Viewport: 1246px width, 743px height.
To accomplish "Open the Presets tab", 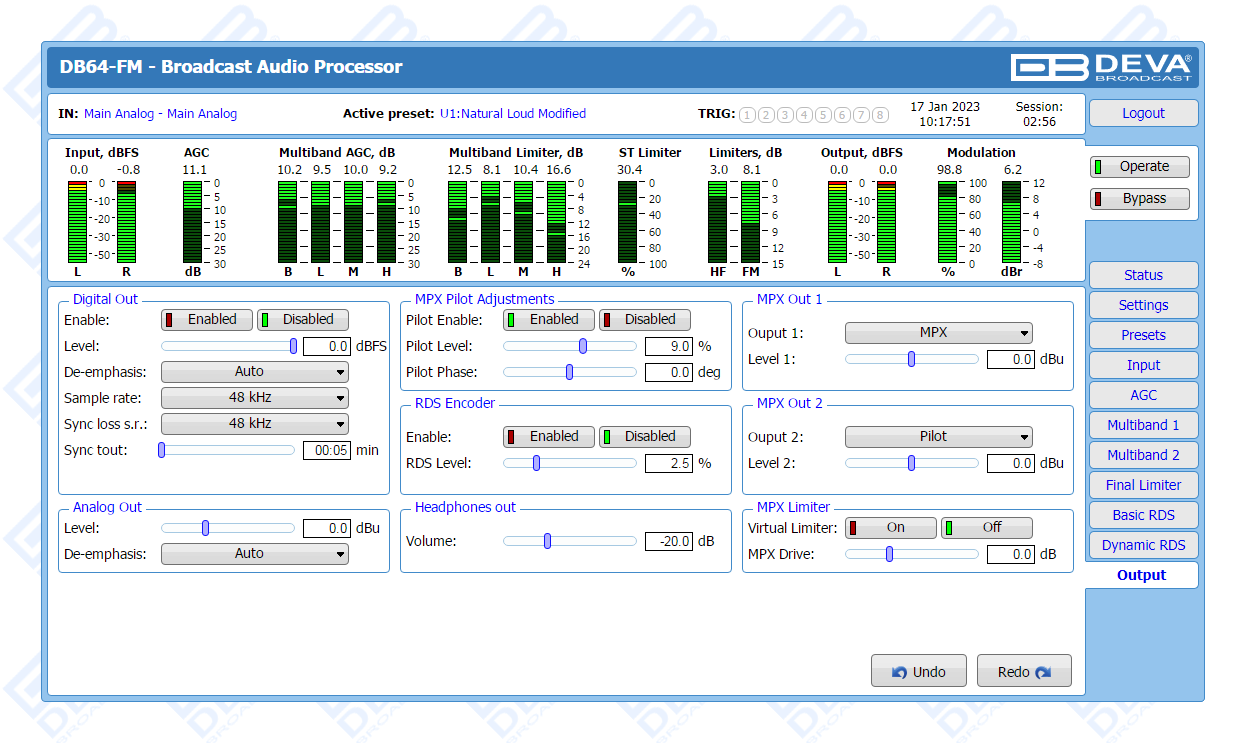I will pos(1143,335).
